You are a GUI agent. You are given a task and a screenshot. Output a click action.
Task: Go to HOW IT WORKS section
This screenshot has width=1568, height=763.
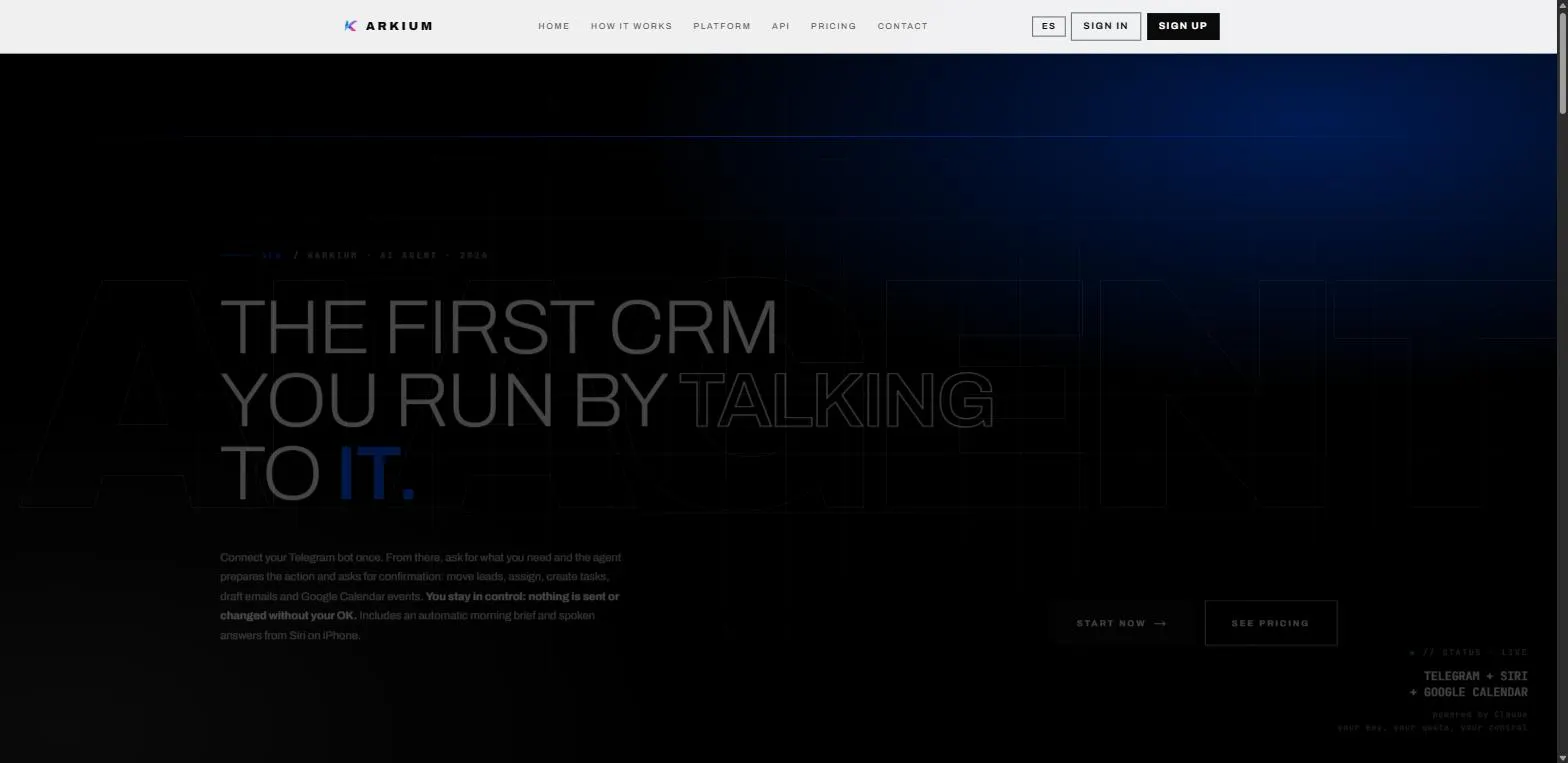coord(631,26)
